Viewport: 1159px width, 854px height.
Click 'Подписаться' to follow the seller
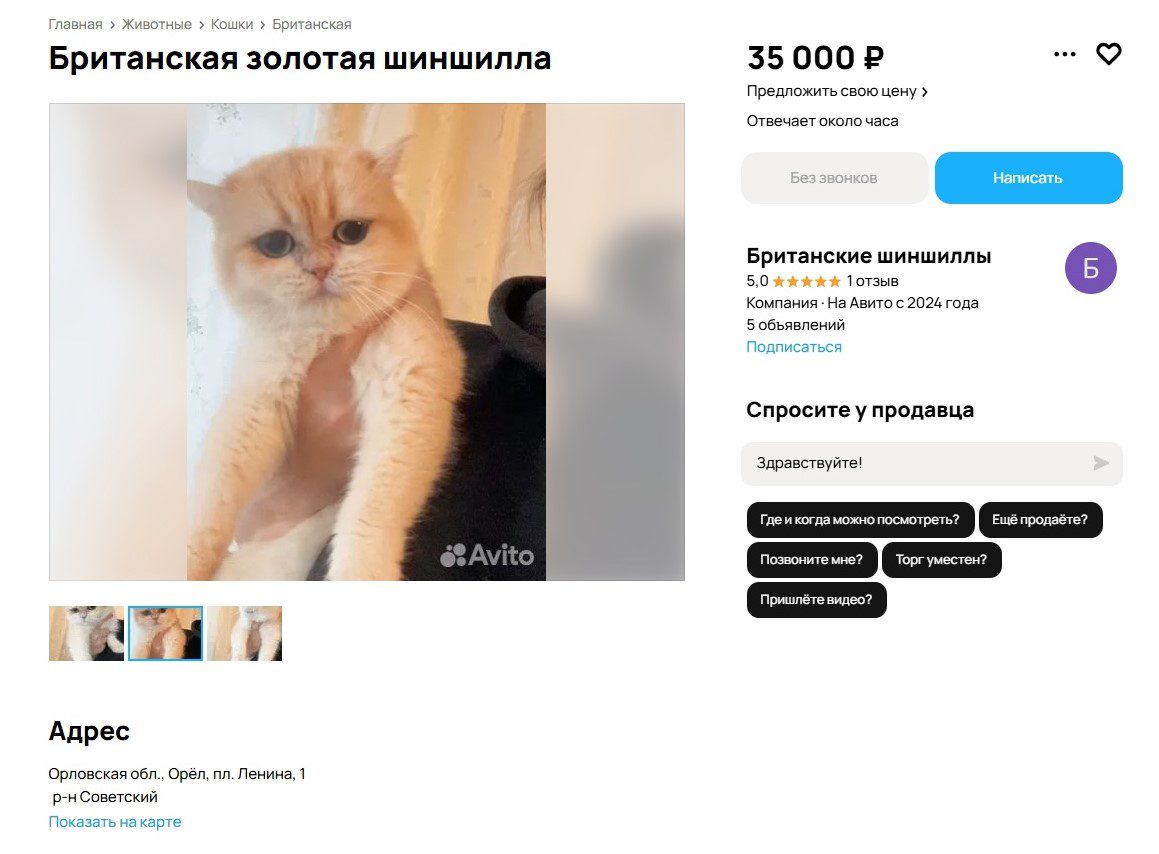(x=794, y=347)
